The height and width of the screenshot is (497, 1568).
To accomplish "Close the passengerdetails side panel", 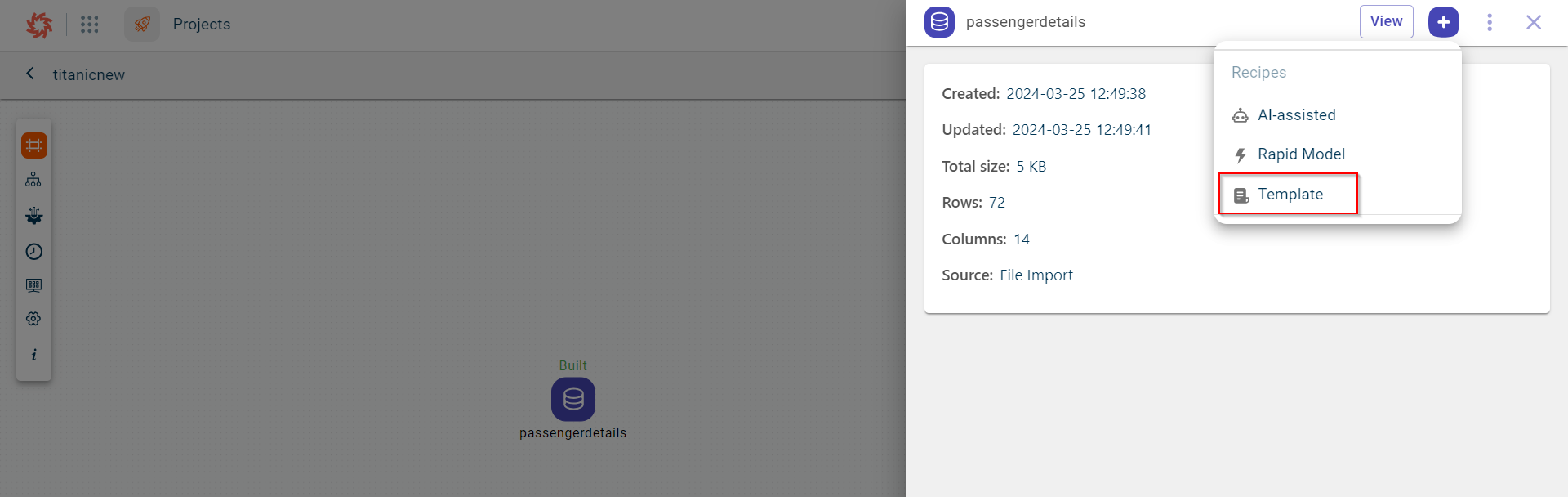I will coord(1534,22).
